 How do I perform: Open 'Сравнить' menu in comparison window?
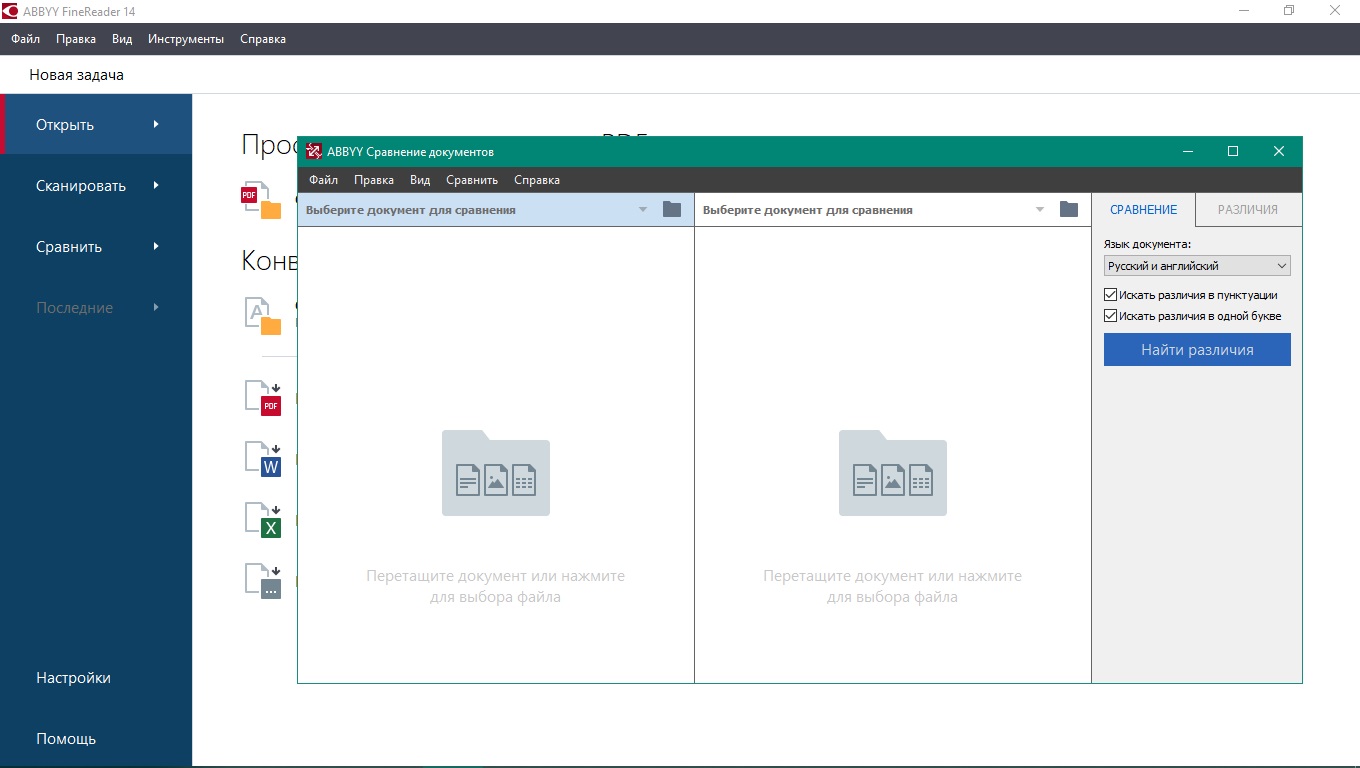(471, 180)
